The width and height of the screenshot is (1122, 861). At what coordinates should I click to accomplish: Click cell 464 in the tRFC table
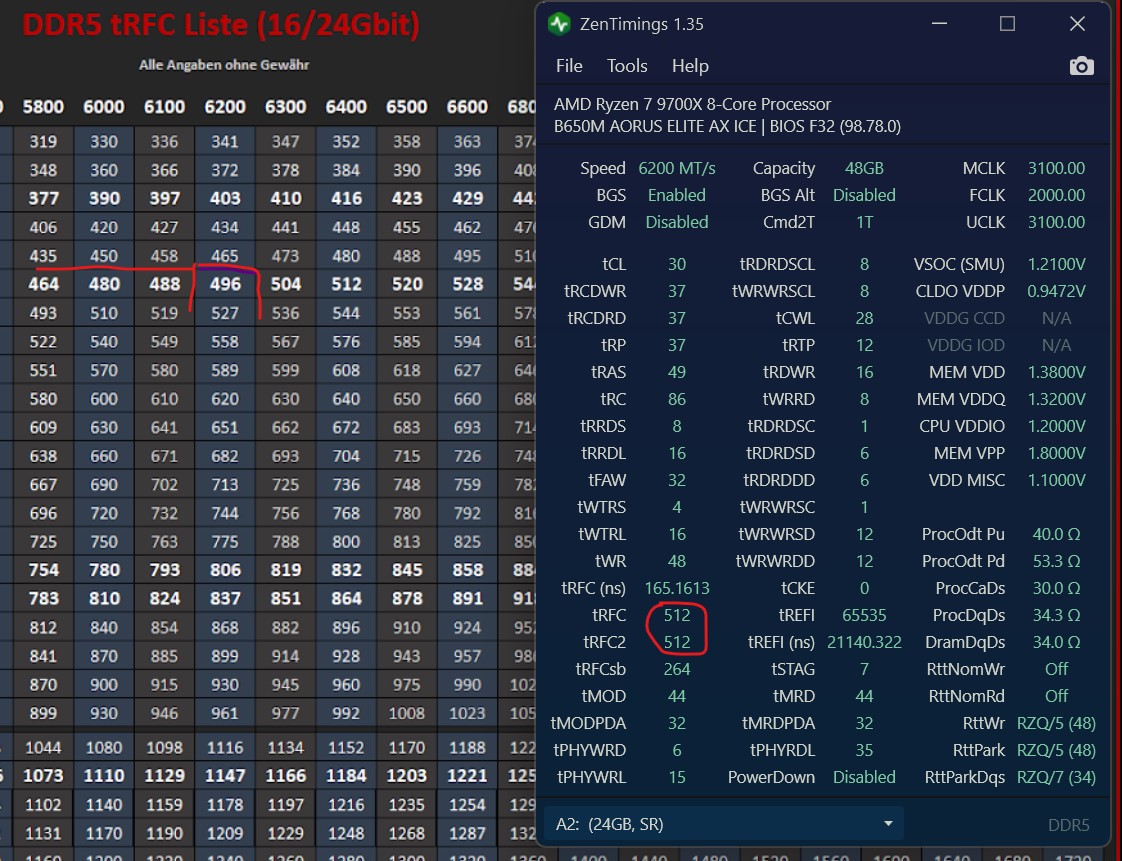(x=43, y=284)
